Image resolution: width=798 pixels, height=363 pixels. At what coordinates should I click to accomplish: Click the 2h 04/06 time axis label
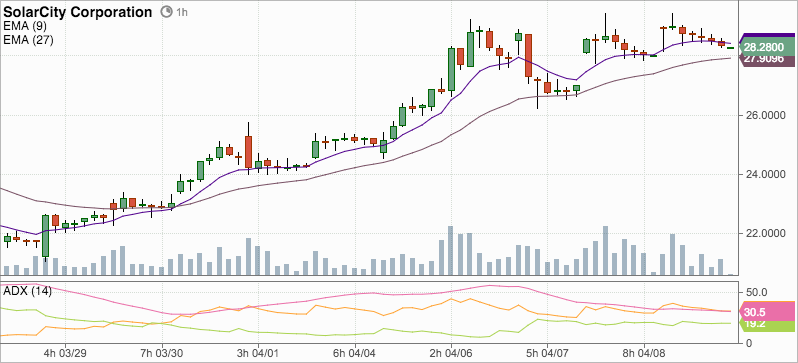click(x=451, y=353)
